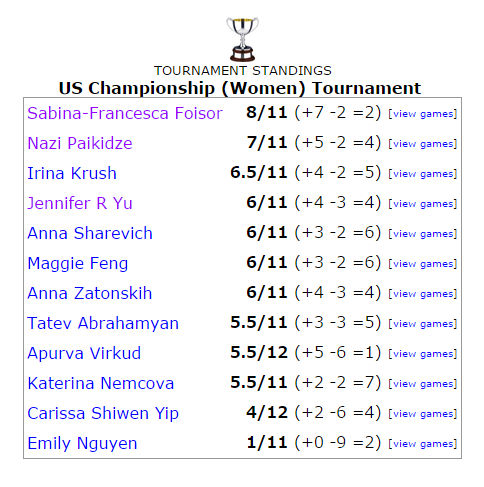This screenshot has height=487, width=484.
Task: Click Apurva Virkud's name link
Action: 84,353
